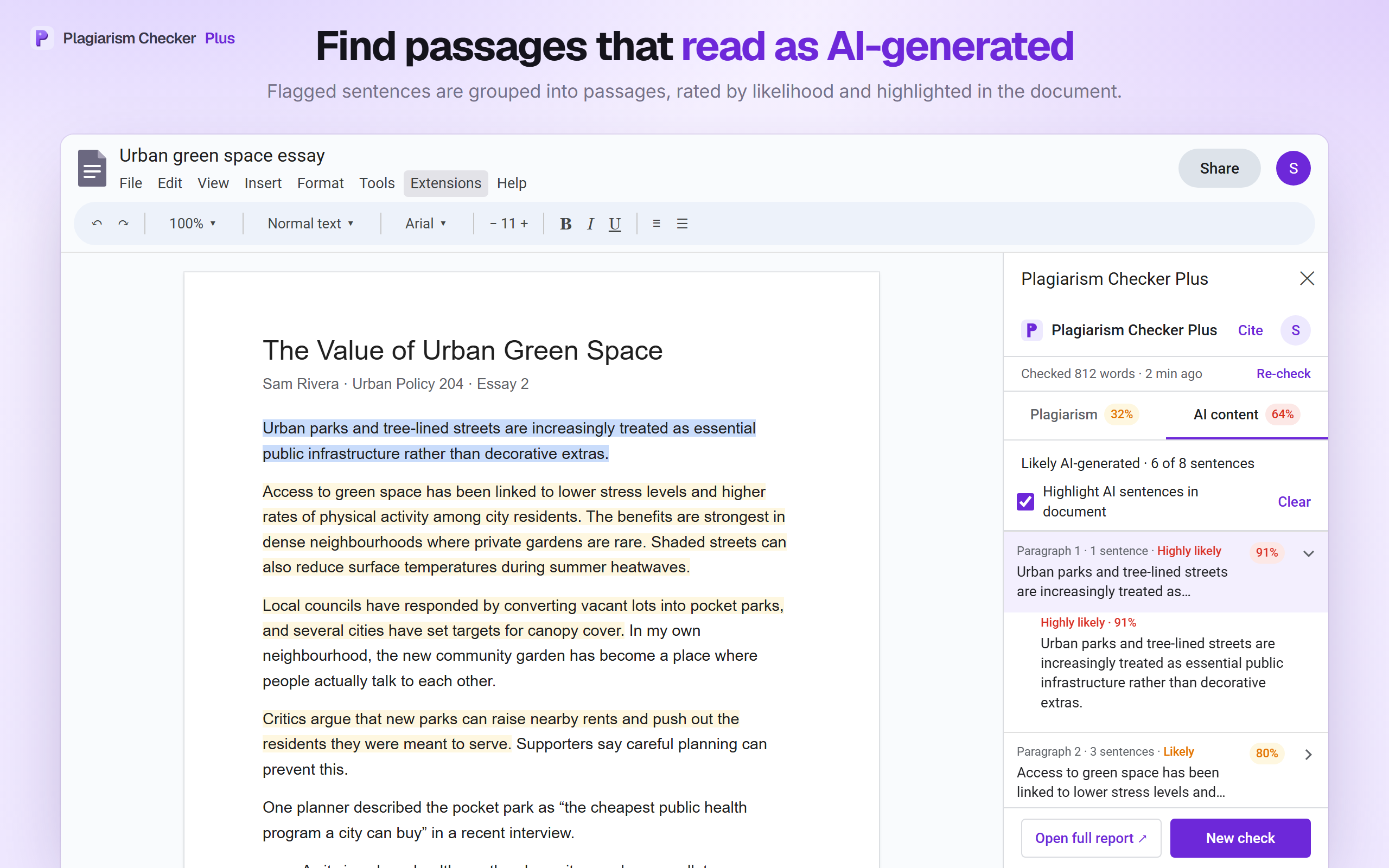Click the Highly likely · 91% label
The height and width of the screenshot is (868, 1389).
1088,622
